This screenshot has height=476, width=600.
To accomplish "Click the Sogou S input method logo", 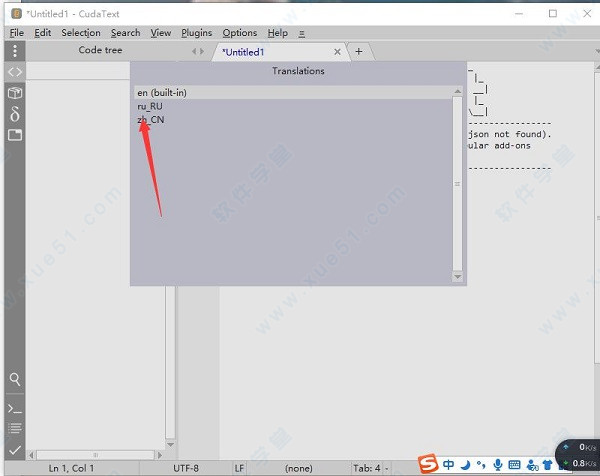I will 428,464.
